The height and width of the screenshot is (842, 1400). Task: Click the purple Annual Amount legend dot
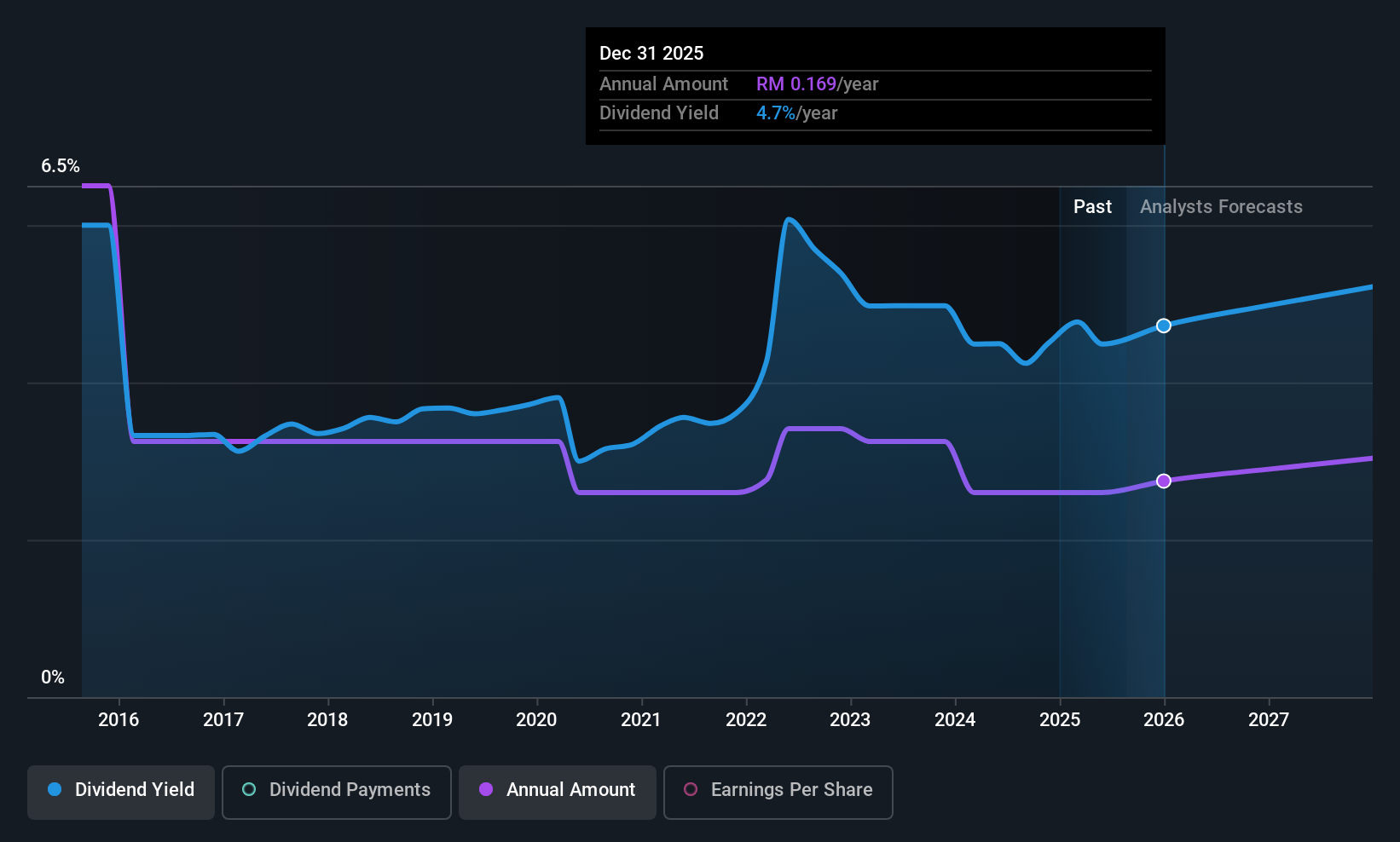486,790
